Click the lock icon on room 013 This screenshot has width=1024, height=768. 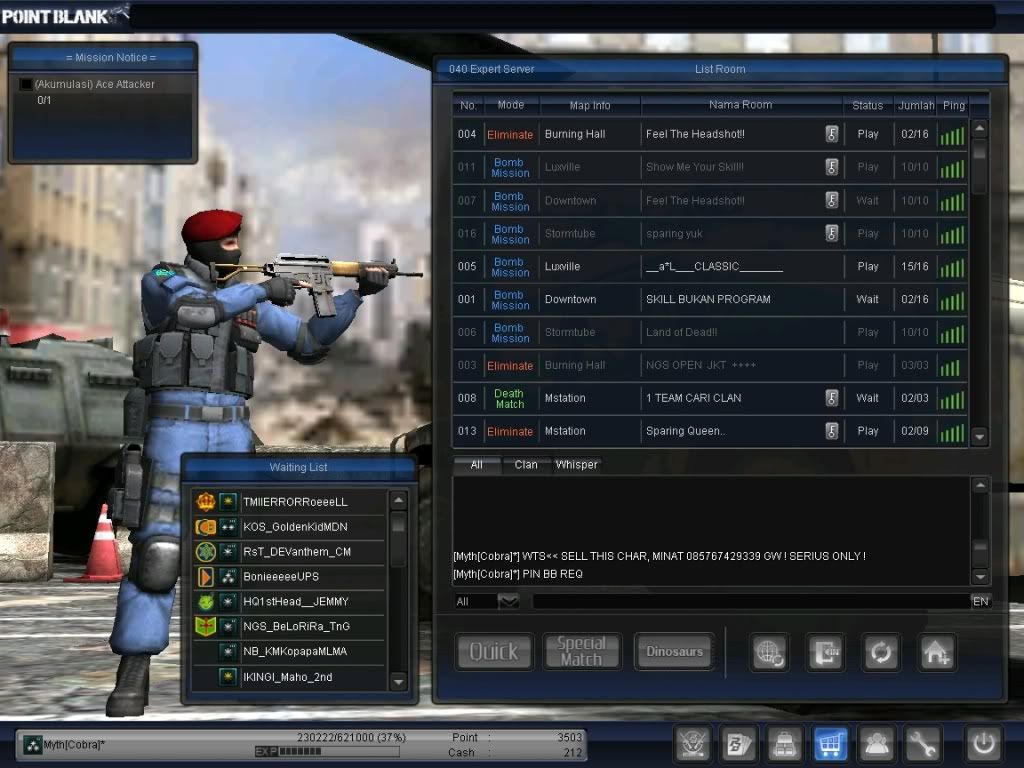coord(831,431)
